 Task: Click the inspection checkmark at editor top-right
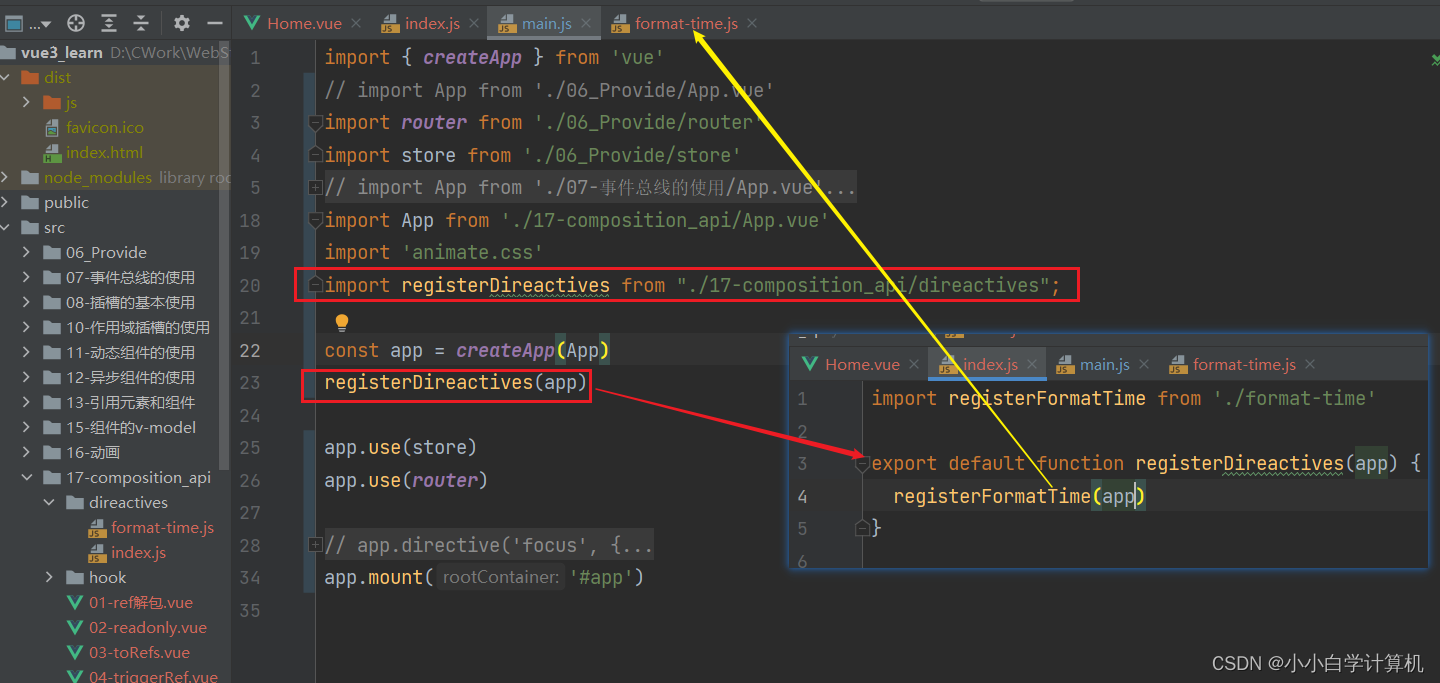click(x=1434, y=60)
